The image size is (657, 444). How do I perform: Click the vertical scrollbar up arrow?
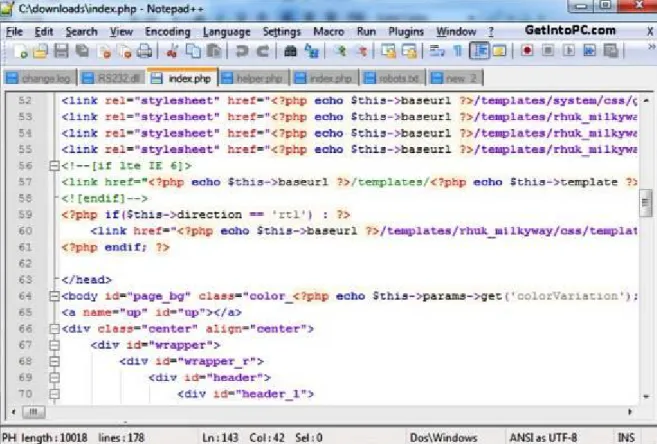(646, 101)
